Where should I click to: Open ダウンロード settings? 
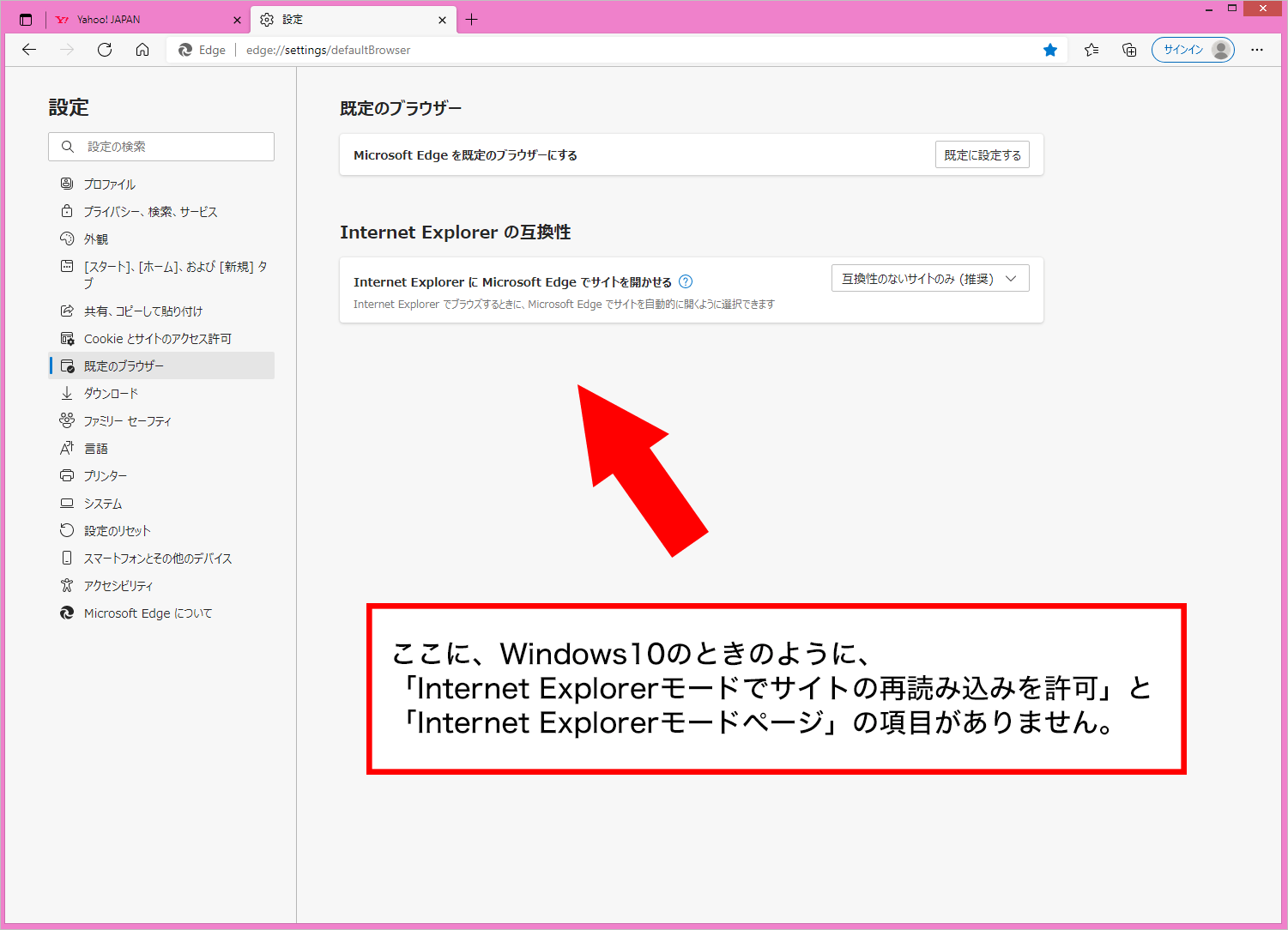click(162, 394)
